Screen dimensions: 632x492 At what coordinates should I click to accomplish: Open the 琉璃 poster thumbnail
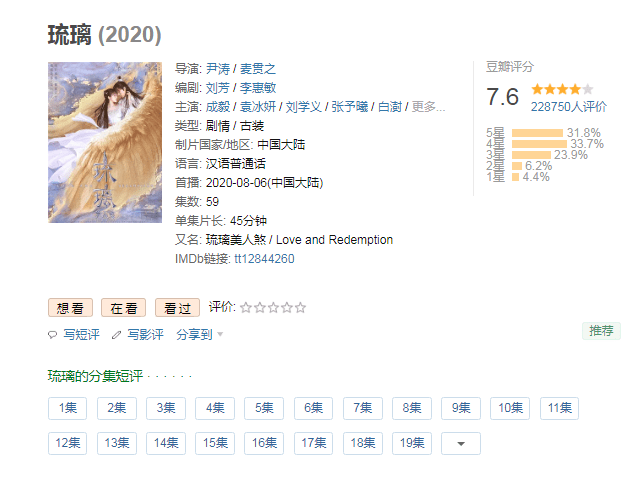coord(105,142)
